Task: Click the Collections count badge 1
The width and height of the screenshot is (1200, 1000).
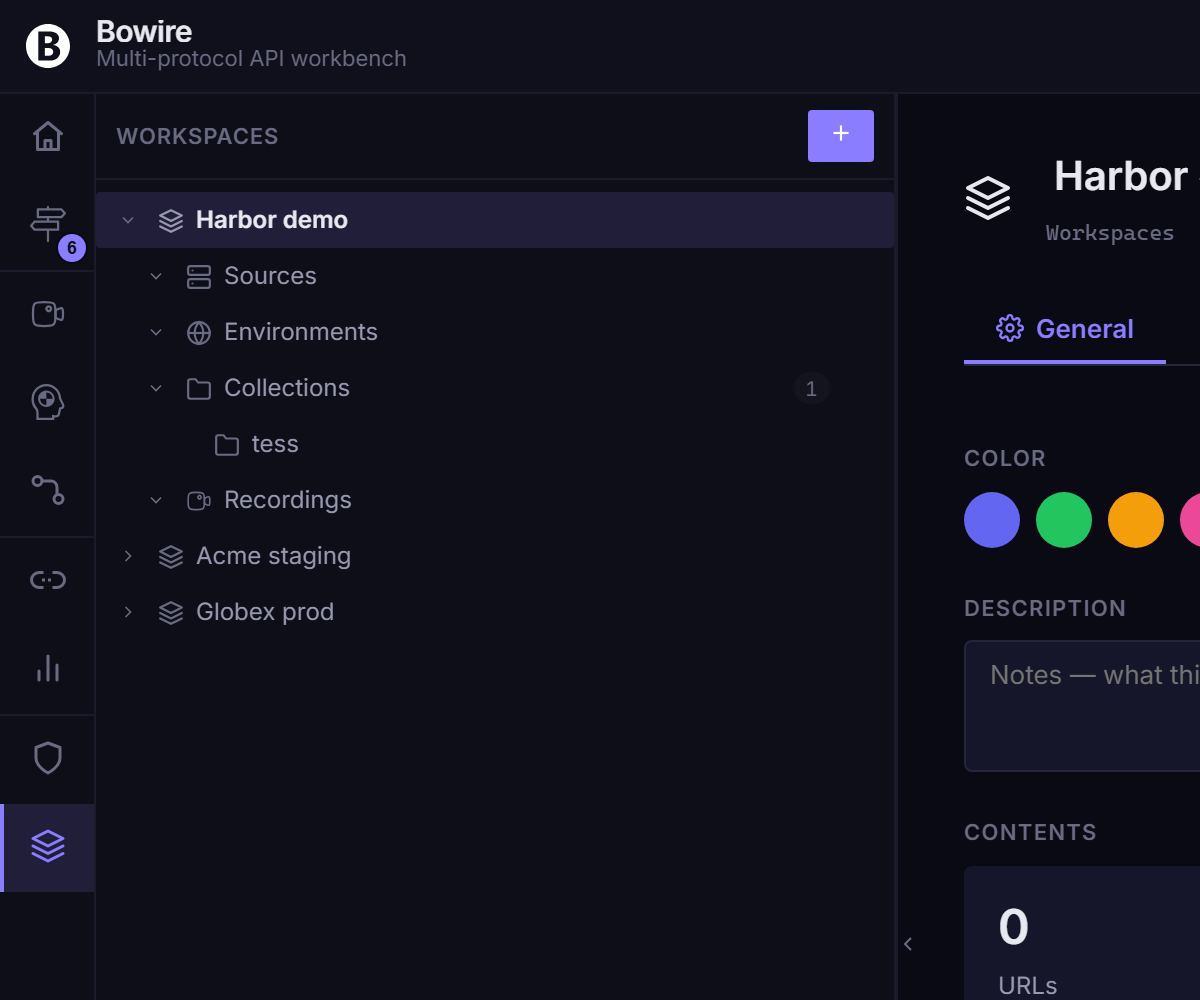Action: pyautogui.click(x=812, y=388)
